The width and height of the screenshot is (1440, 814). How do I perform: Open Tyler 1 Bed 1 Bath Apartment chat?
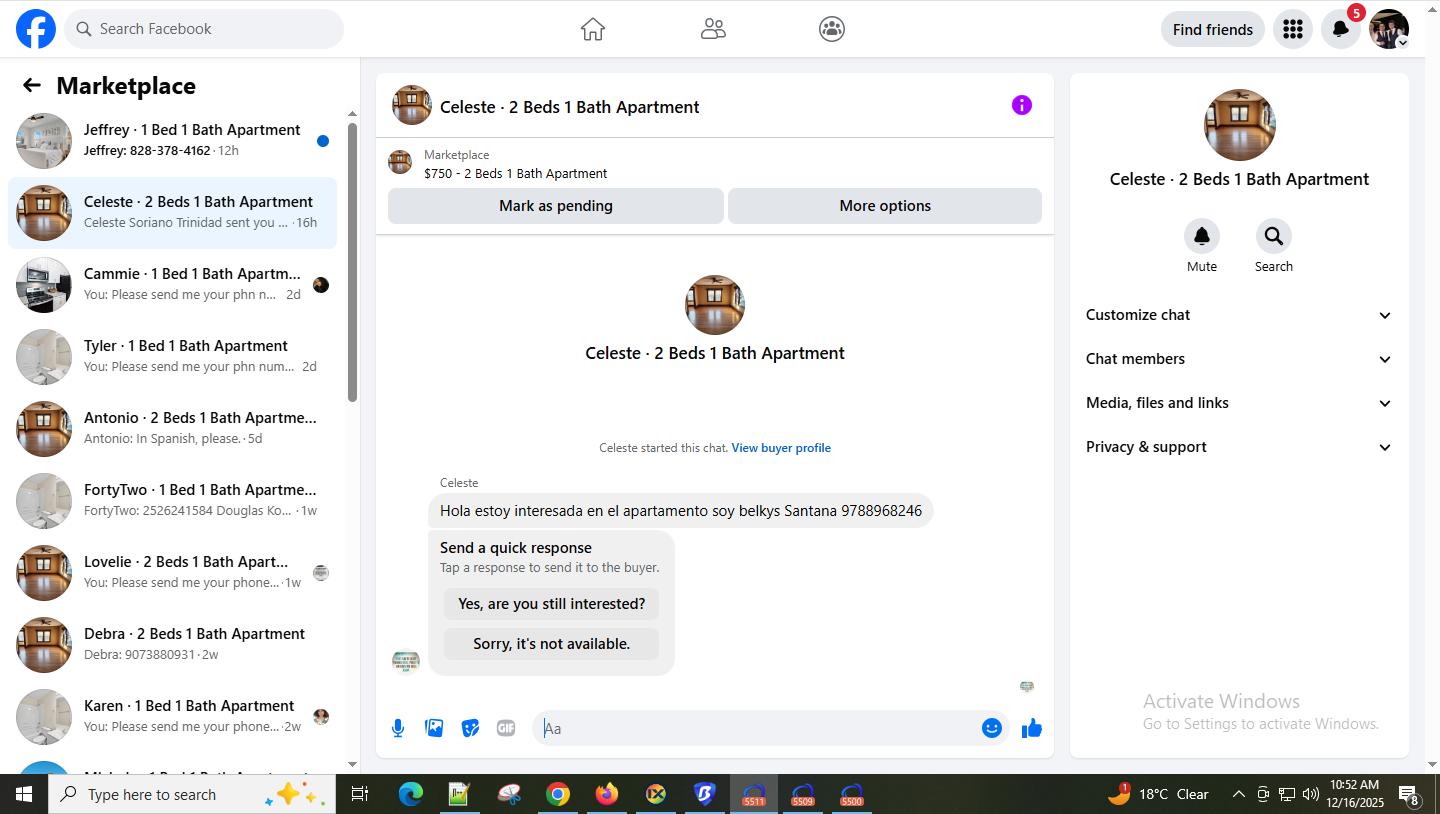[x=172, y=357]
